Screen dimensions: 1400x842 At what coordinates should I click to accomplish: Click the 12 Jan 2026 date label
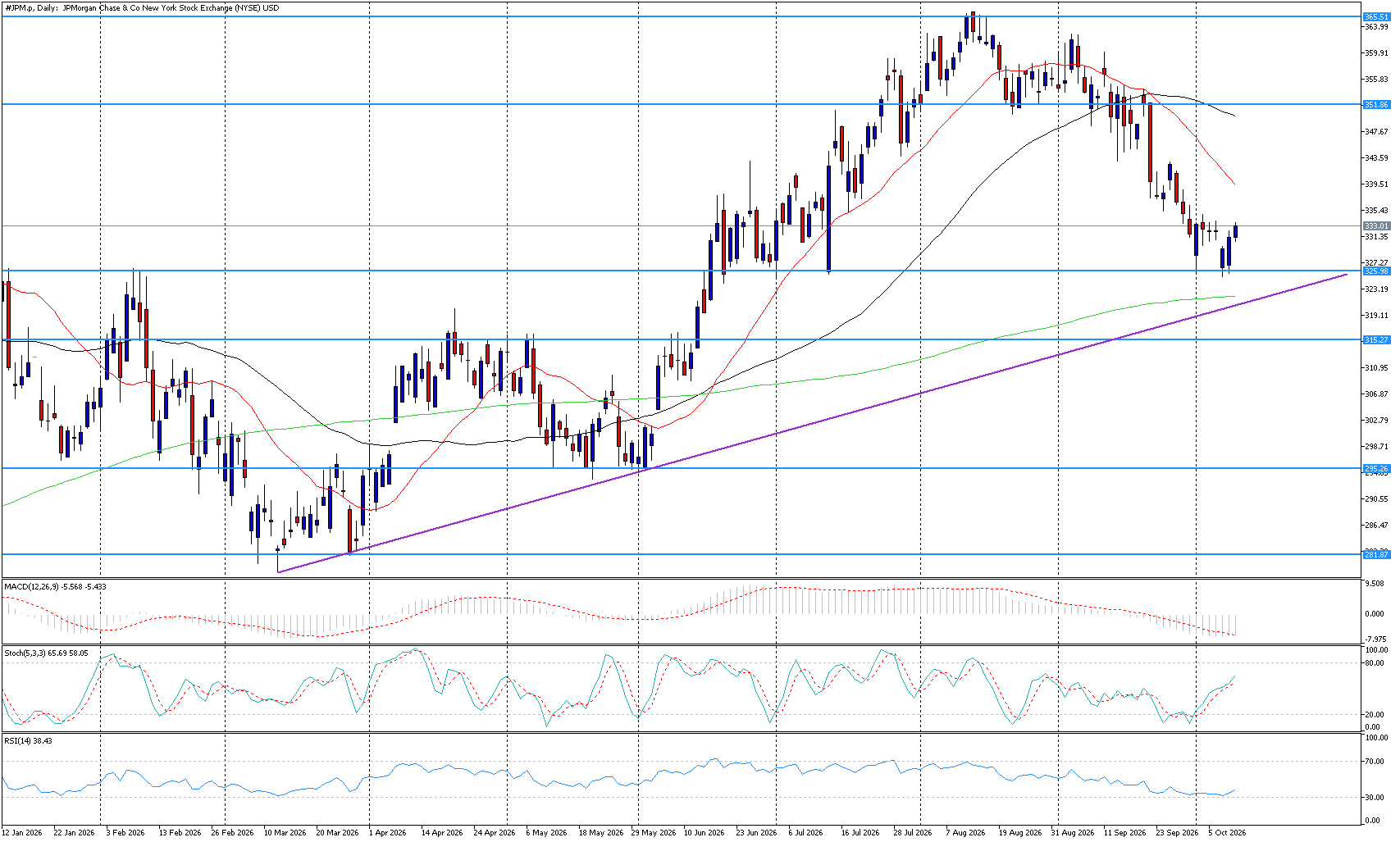[22, 833]
